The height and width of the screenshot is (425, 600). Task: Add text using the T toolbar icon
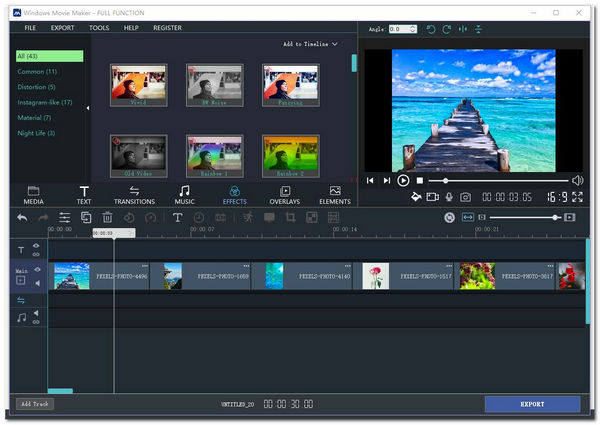point(177,218)
